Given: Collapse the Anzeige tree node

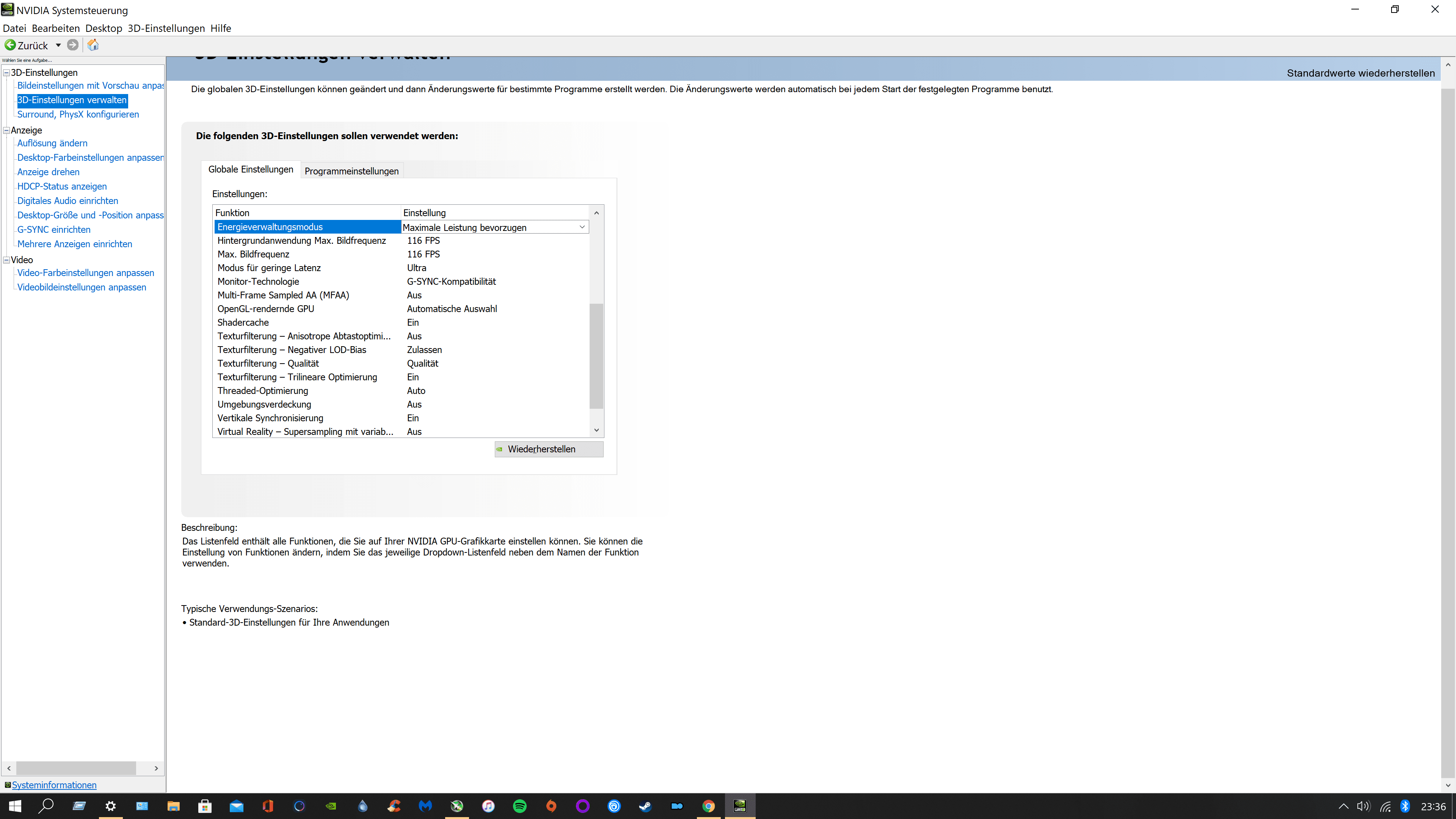Looking at the screenshot, I should click(x=7, y=130).
